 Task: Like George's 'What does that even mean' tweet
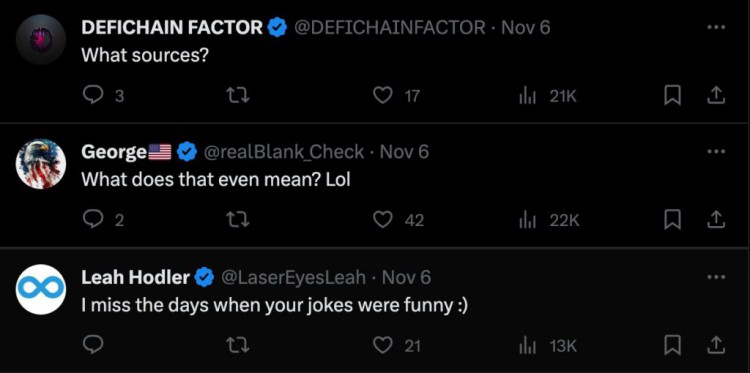pos(383,220)
